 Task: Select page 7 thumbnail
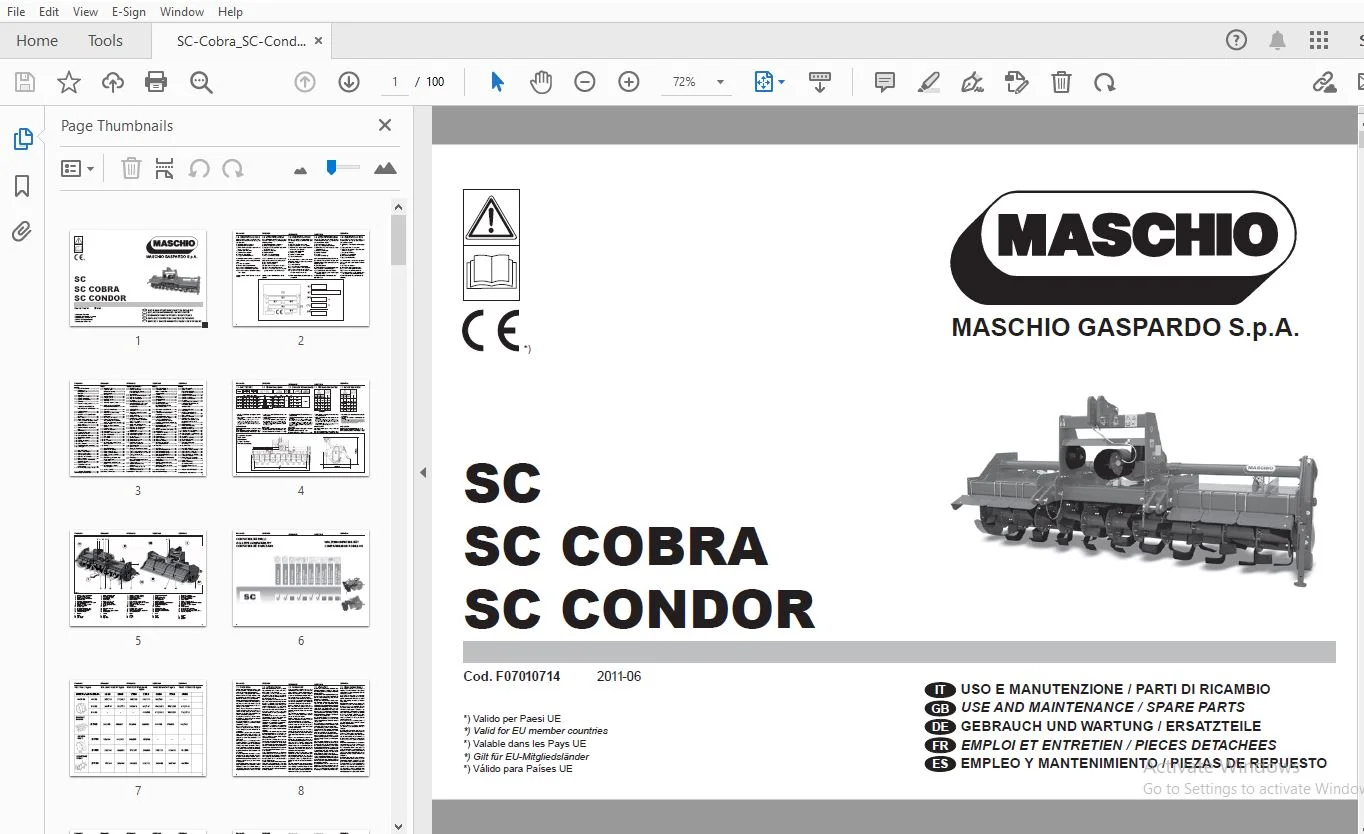point(138,728)
